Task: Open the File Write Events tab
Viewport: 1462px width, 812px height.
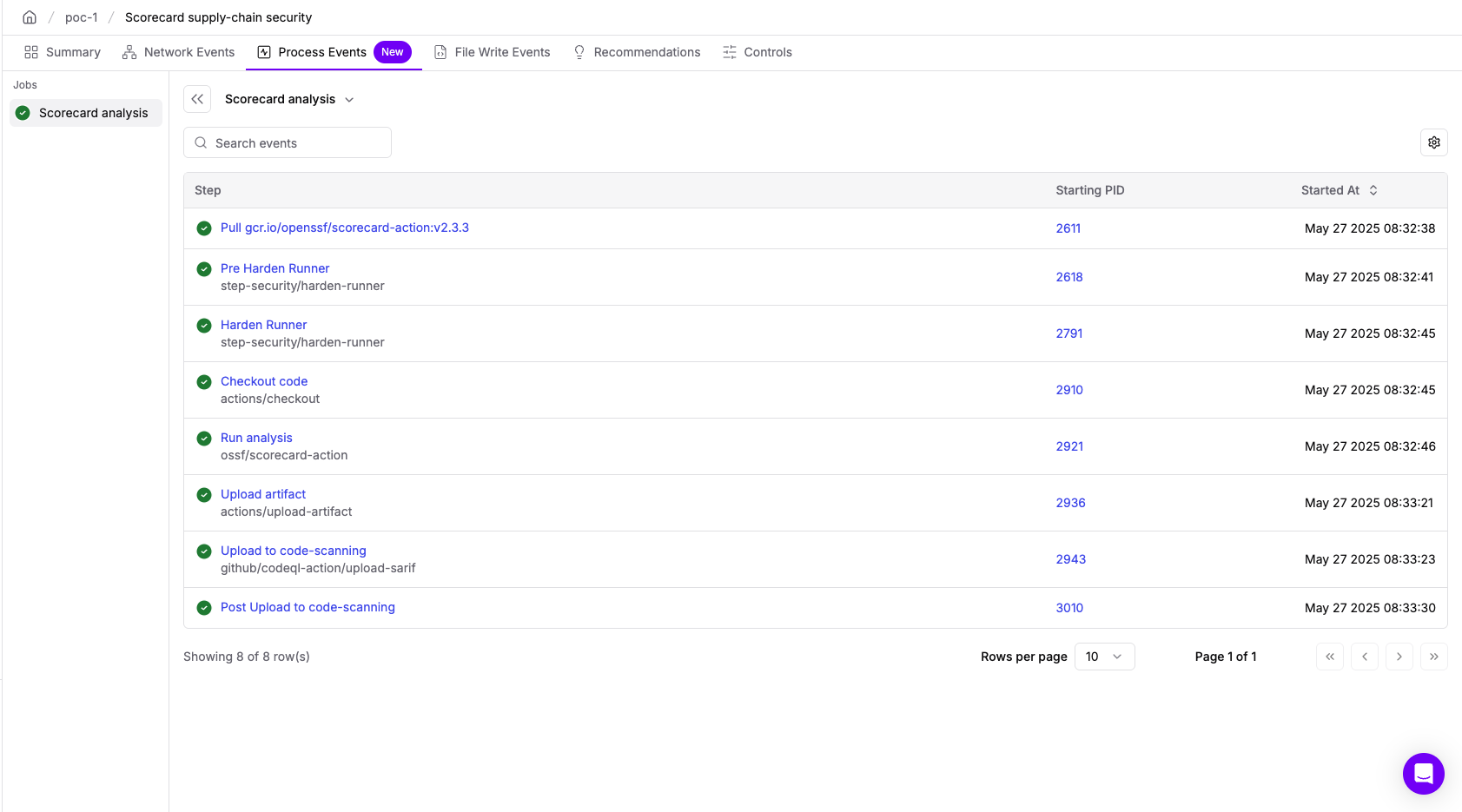Action: point(492,52)
